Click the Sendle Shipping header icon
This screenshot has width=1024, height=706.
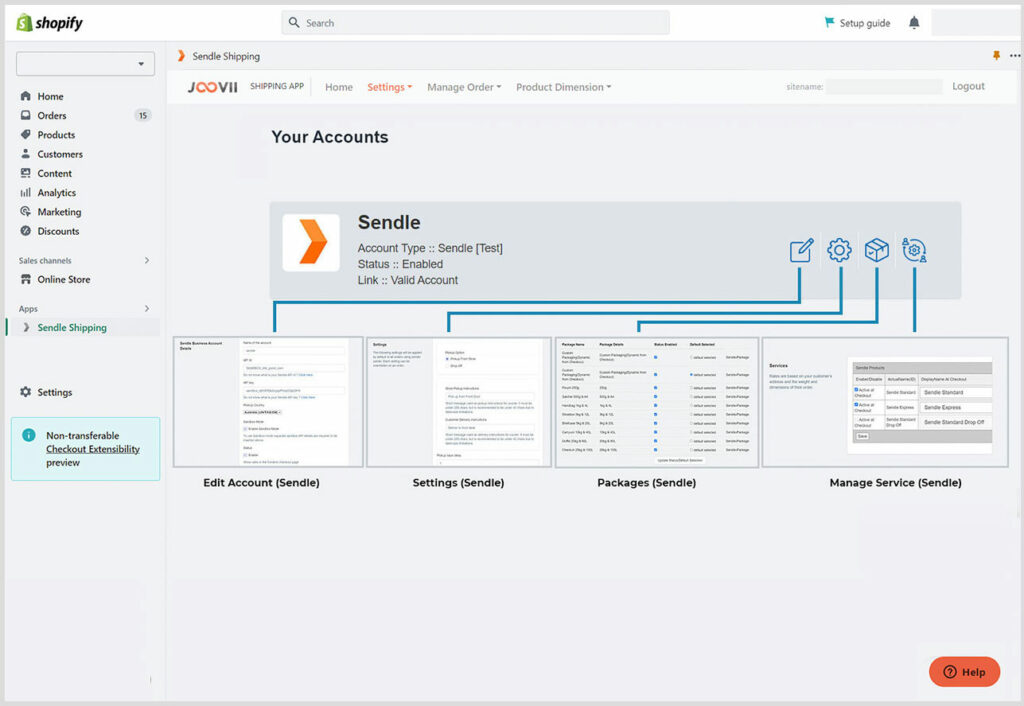tap(181, 56)
